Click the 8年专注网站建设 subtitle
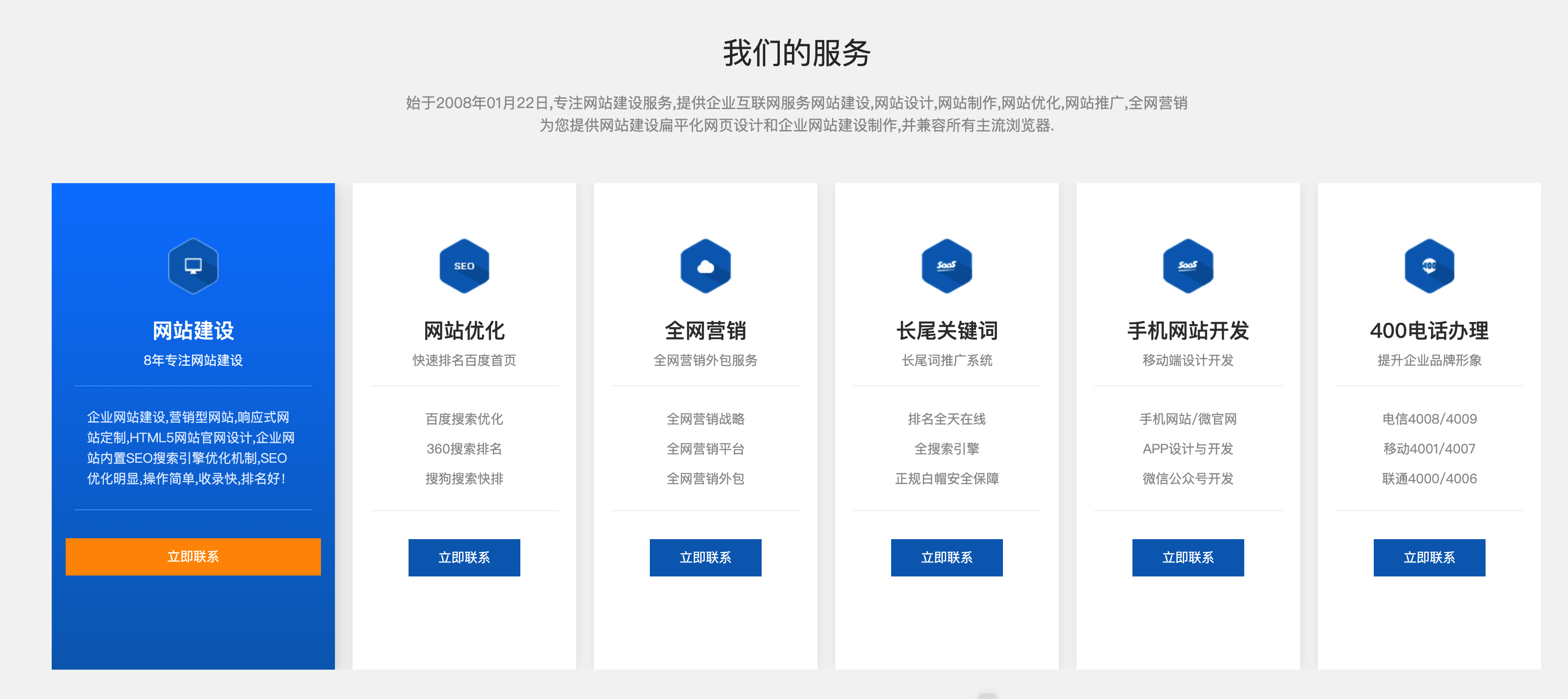Screen dimensions: 1568x699 click(193, 361)
